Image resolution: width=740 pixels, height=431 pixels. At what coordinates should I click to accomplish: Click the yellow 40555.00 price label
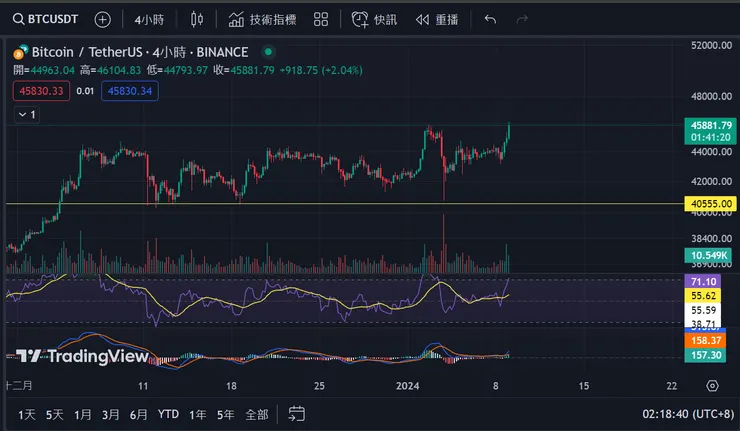(x=710, y=204)
